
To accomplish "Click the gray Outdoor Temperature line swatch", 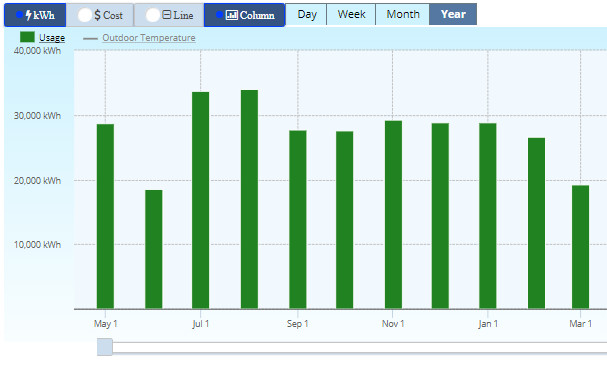I will point(90,38).
